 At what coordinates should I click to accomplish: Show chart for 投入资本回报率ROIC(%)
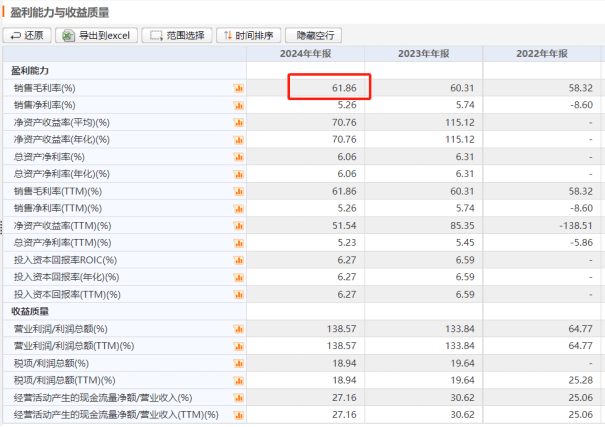click(238, 260)
